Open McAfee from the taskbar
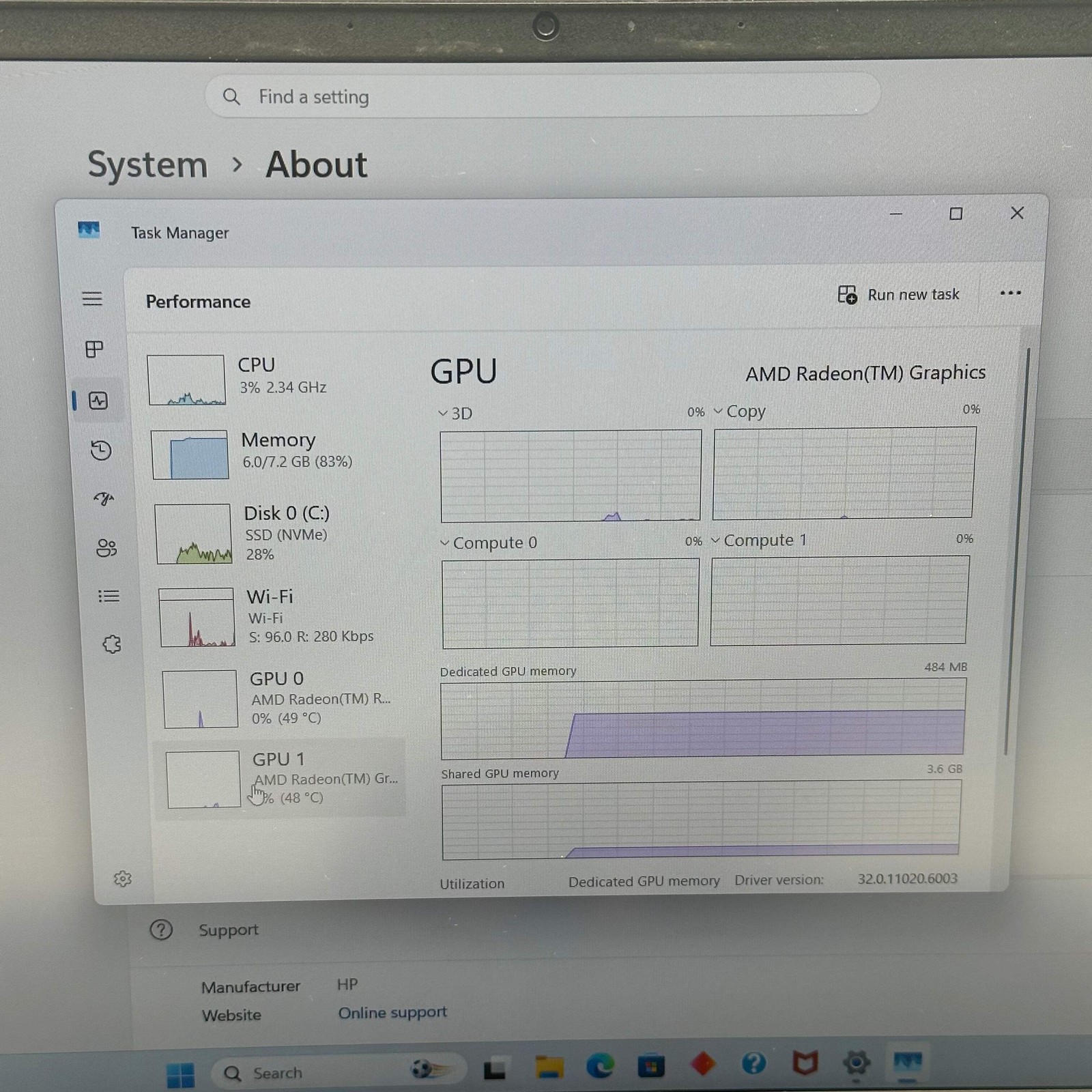Viewport: 1092px width, 1092px height. coord(805,1063)
